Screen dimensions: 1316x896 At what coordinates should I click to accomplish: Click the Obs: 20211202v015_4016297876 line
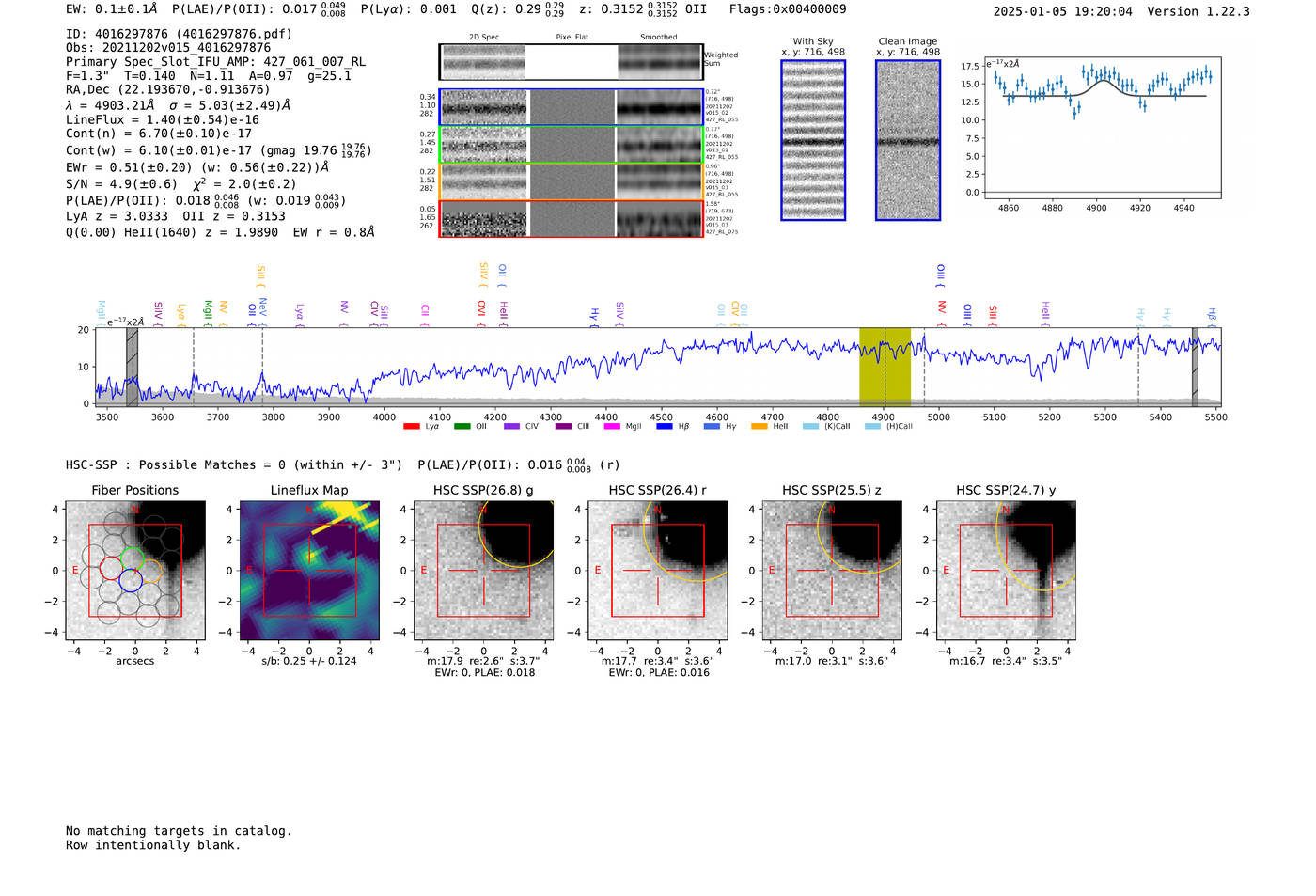(168, 48)
